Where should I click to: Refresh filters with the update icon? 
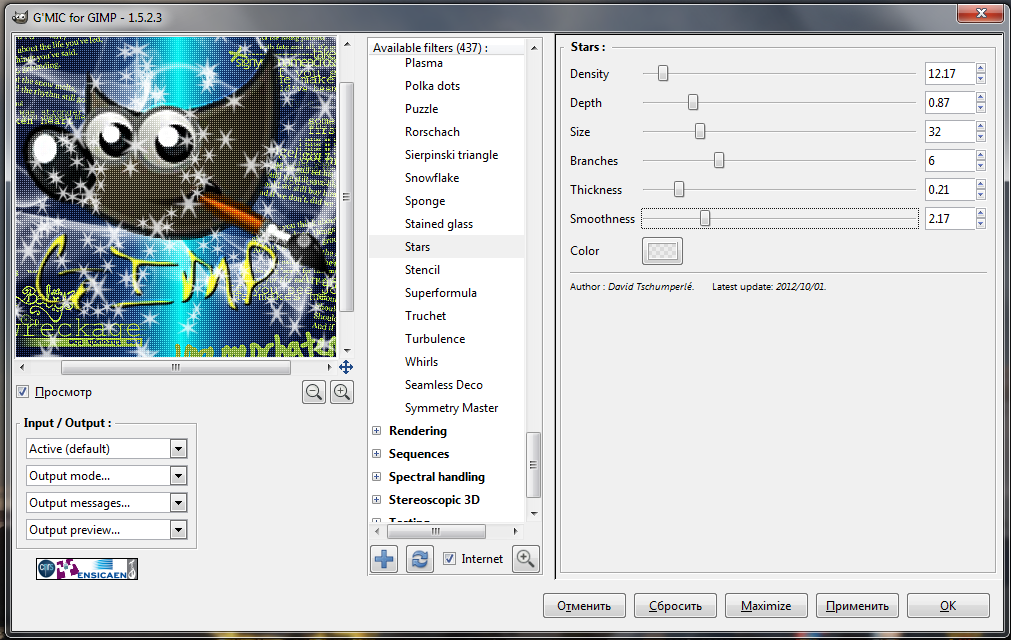(x=420, y=559)
